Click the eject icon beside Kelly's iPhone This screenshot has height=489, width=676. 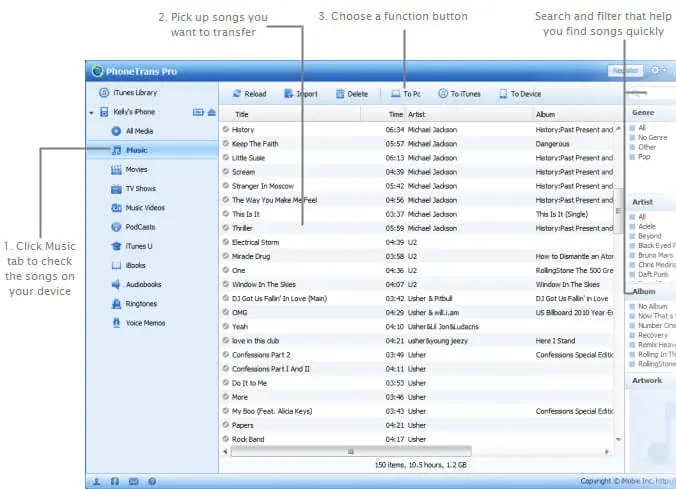(211, 112)
